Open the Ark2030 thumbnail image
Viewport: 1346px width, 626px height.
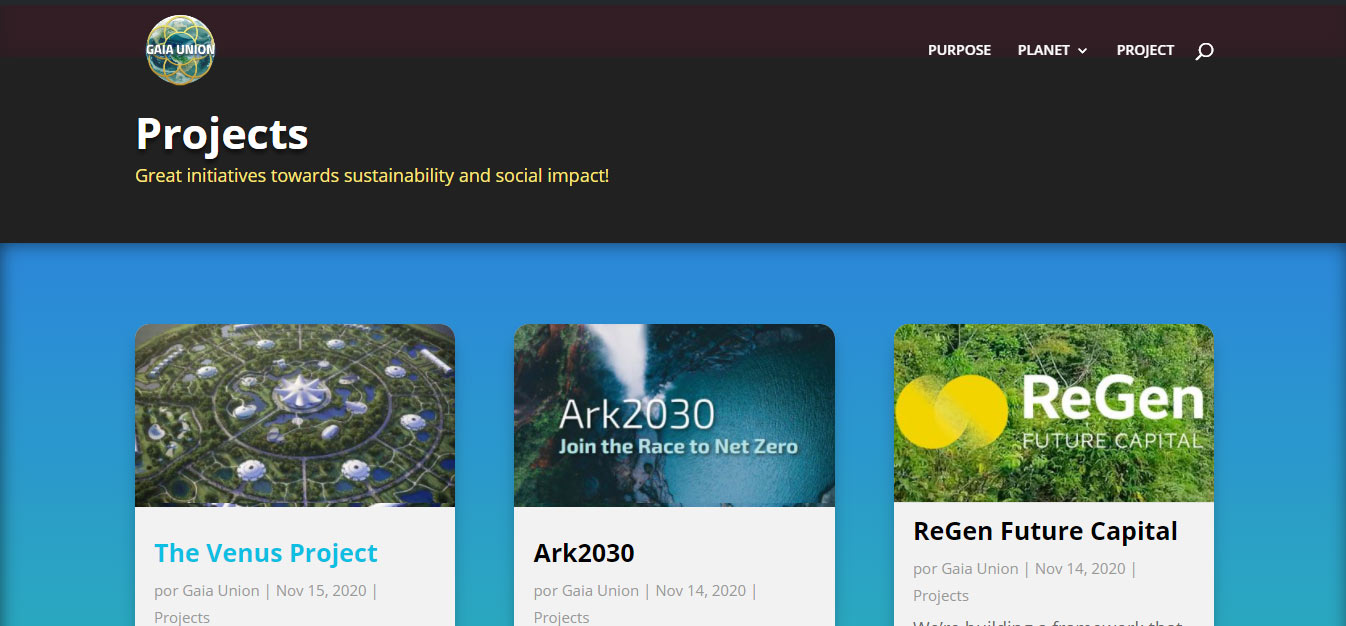674,415
